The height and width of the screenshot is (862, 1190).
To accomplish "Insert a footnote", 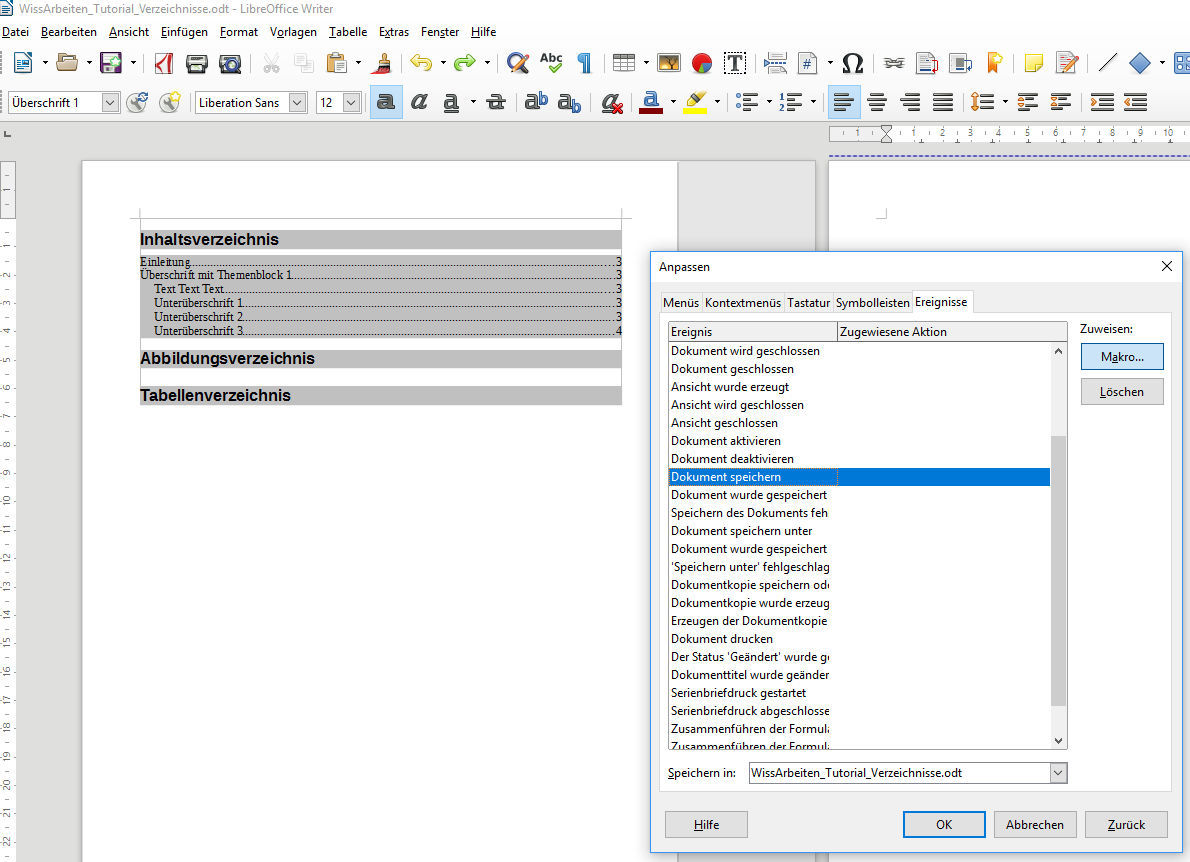I will coord(927,63).
